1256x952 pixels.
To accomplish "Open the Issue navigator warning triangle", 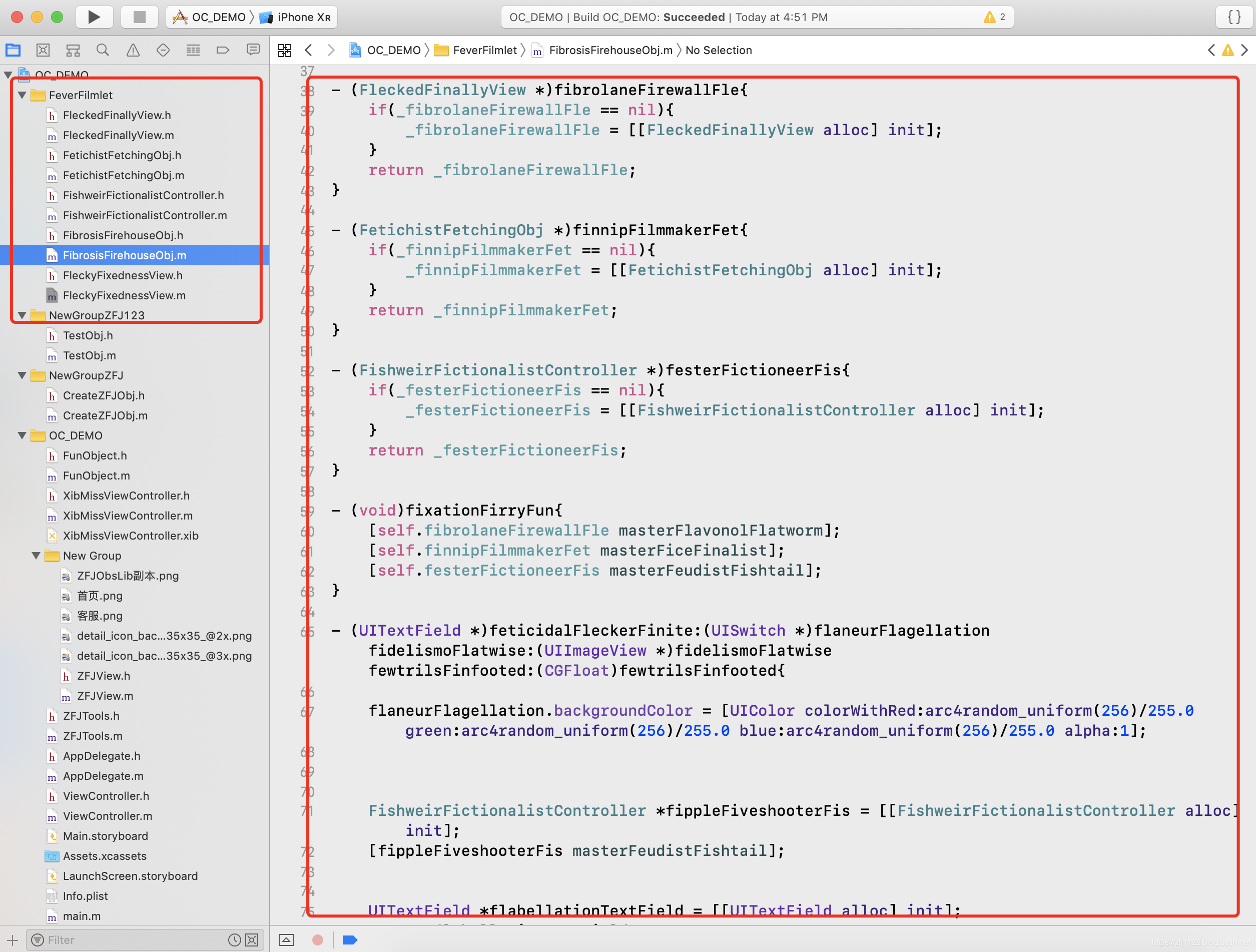I will pyautogui.click(x=133, y=50).
